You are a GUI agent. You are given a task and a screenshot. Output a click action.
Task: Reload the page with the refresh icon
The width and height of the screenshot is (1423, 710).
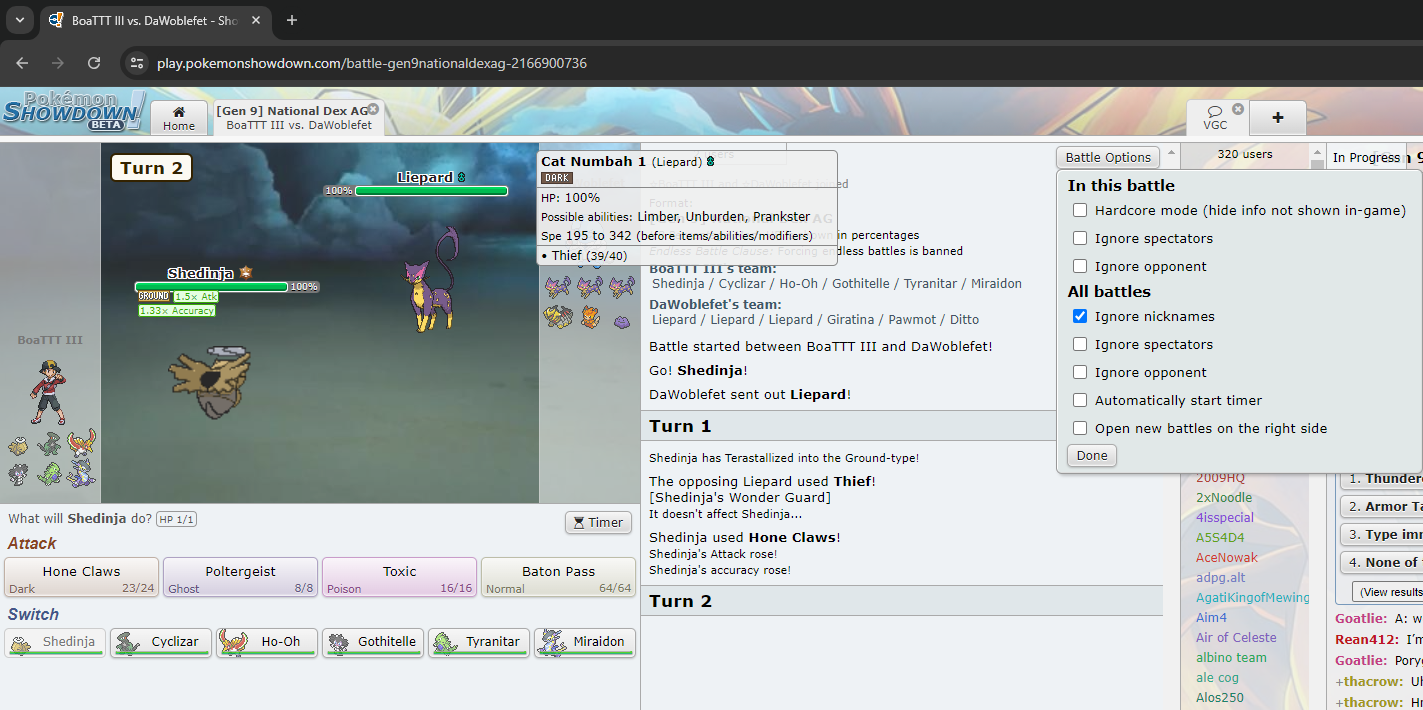point(94,63)
